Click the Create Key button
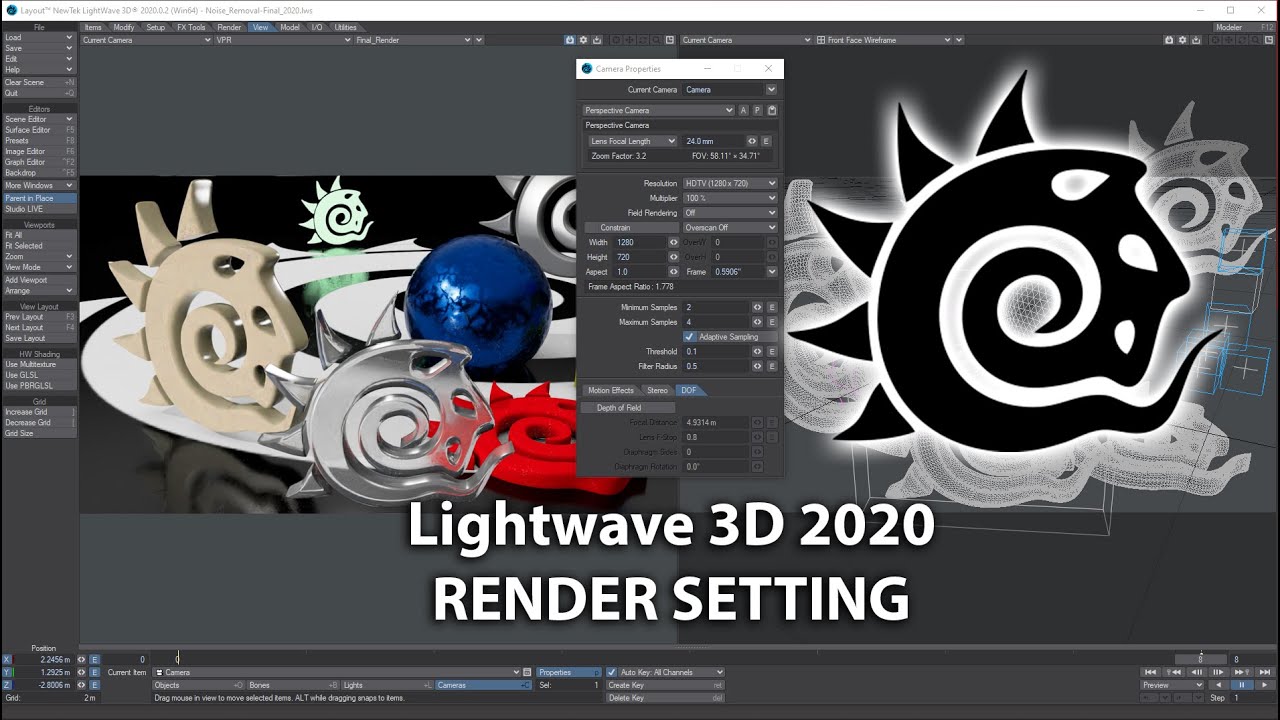 pyautogui.click(x=665, y=685)
